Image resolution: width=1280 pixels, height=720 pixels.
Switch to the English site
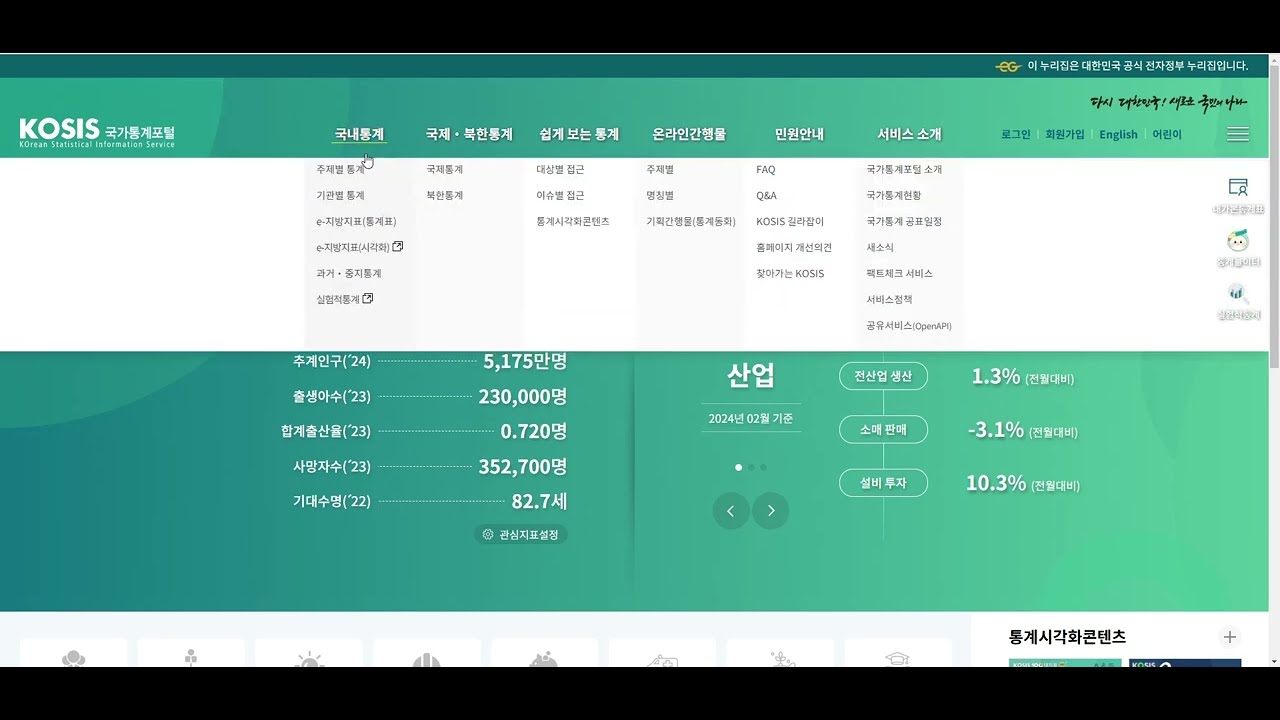pyautogui.click(x=1119, y=134)
